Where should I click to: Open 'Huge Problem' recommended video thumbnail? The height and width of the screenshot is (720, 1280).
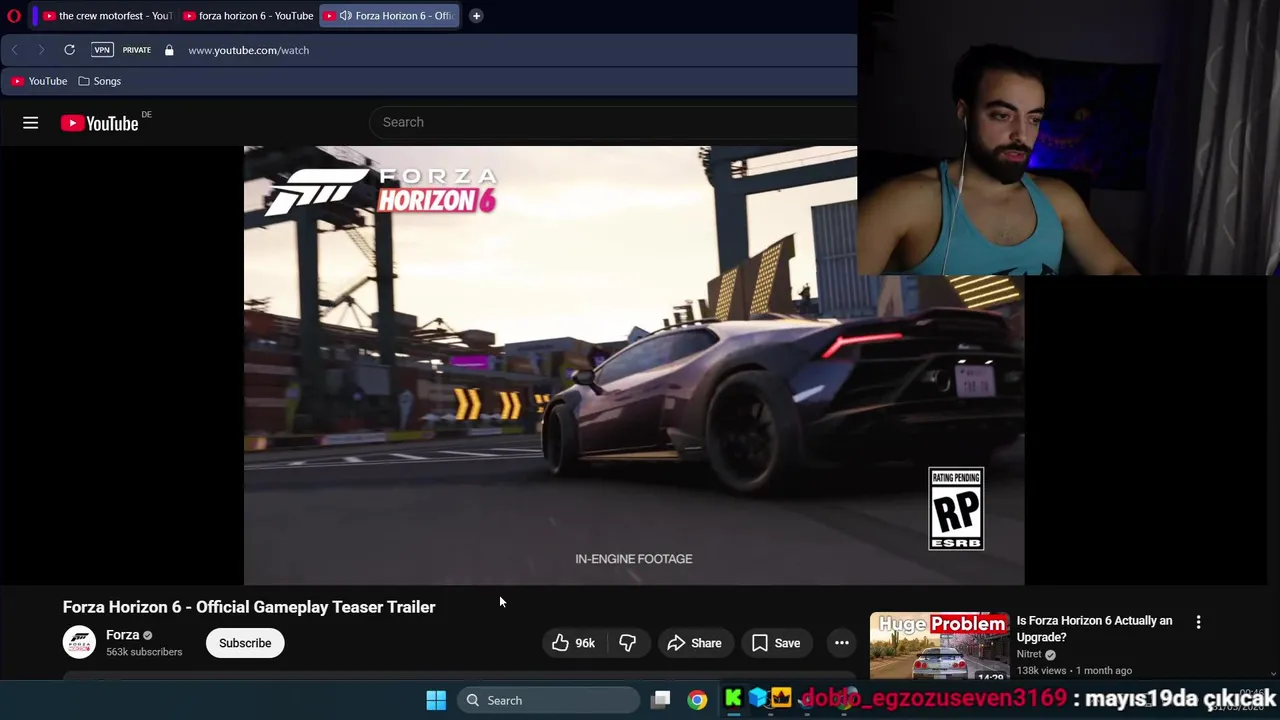click(939, 646)
